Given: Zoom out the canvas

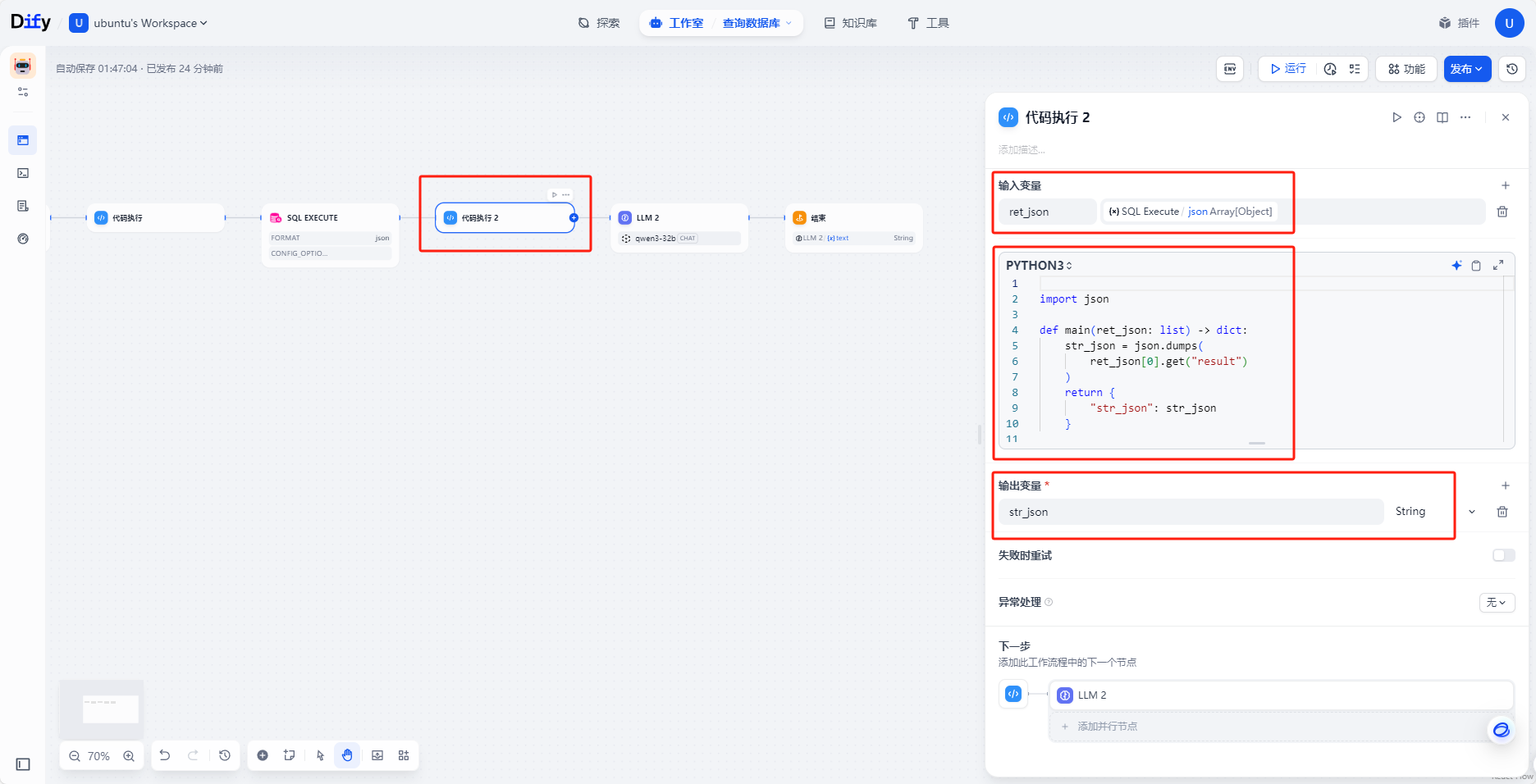Looking at the screenshot, I should point(75,756).
